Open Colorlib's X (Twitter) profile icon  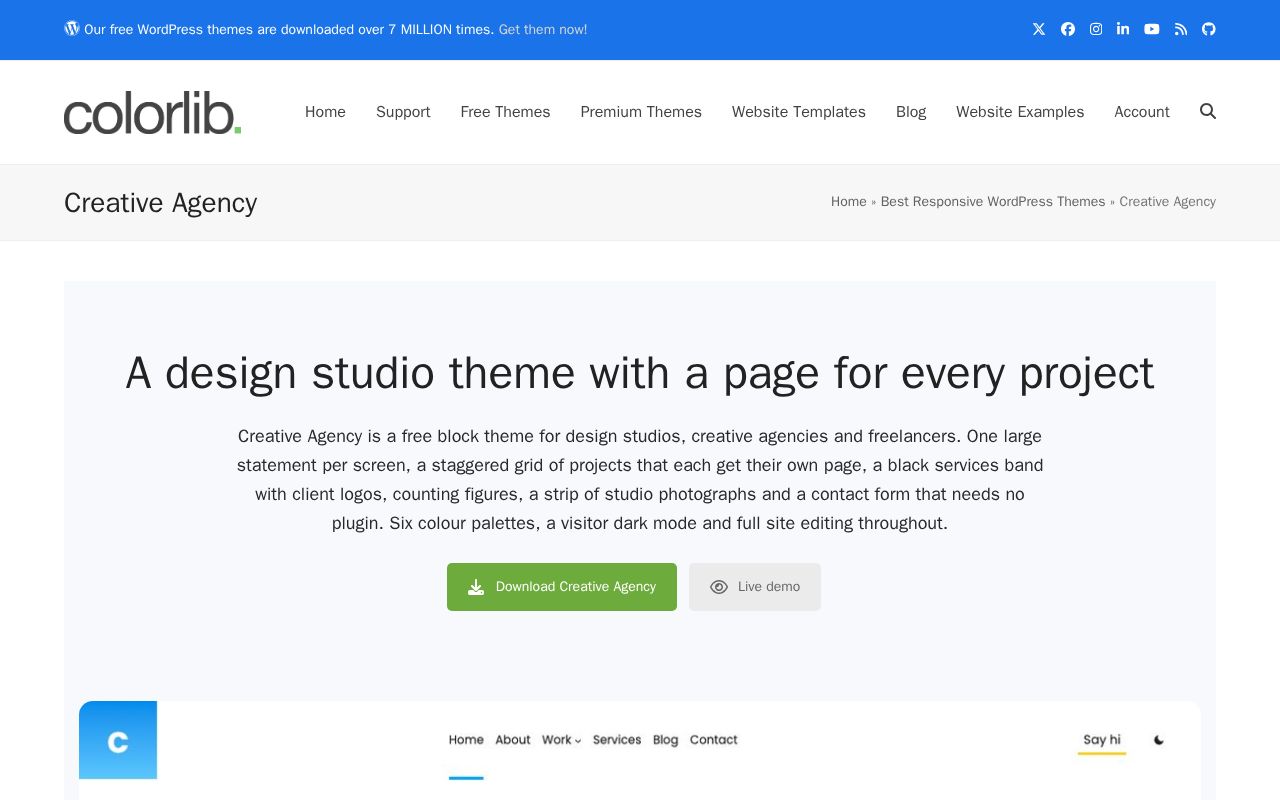click(1039, 29)
